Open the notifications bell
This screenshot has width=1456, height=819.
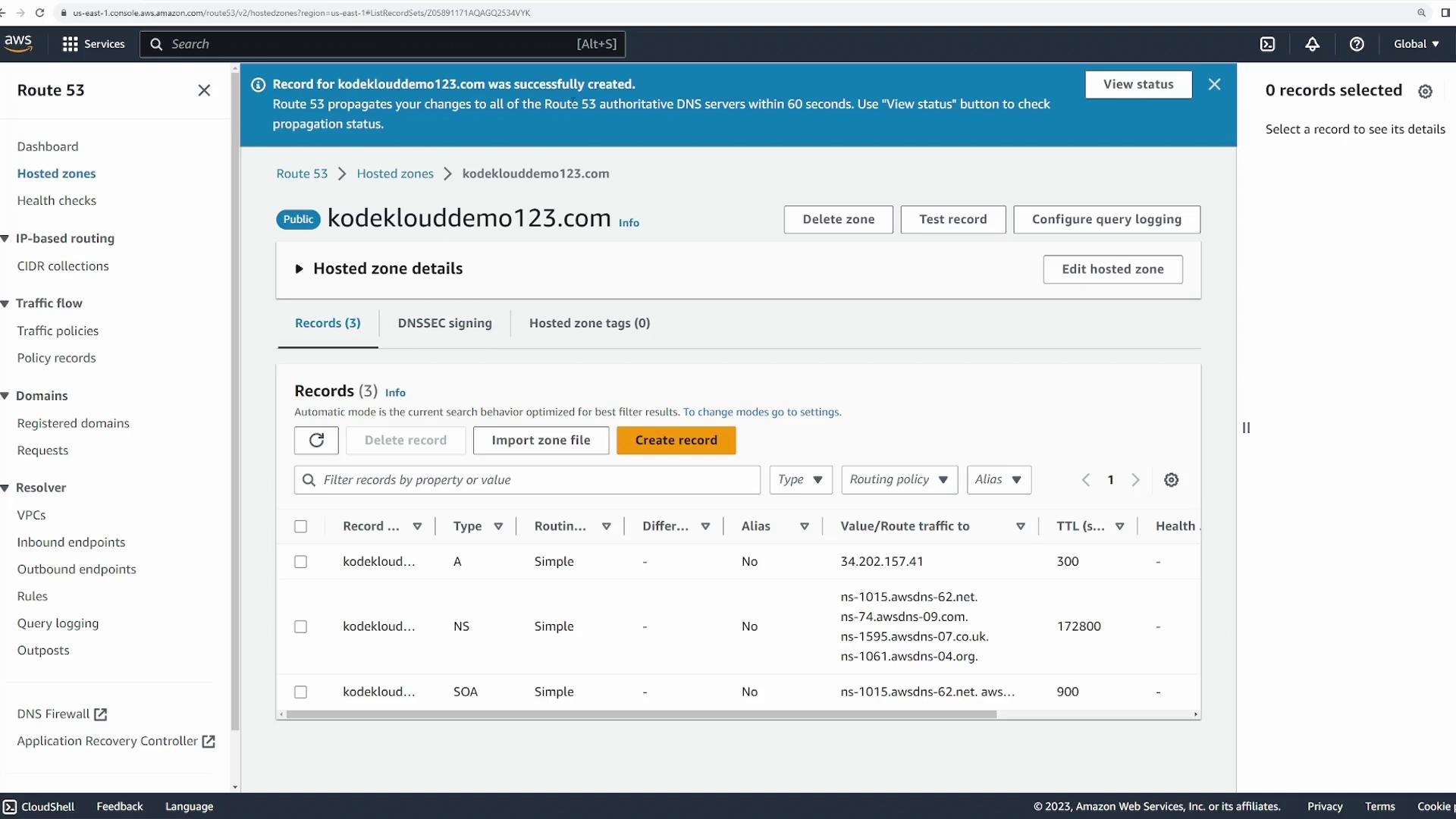(1312, 44)
